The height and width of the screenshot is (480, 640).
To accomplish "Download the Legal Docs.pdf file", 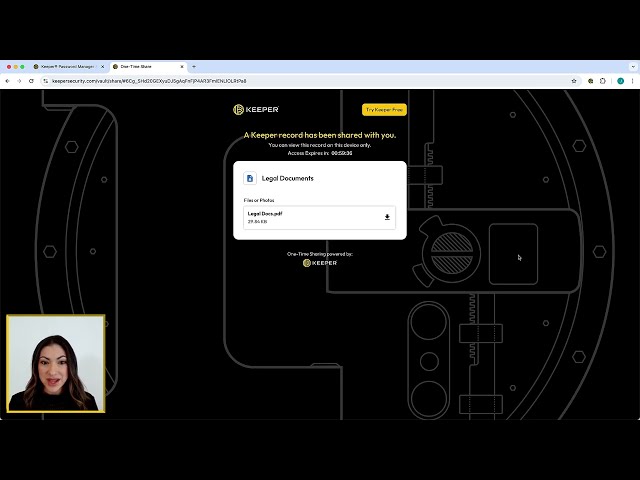I will (387, 217).
